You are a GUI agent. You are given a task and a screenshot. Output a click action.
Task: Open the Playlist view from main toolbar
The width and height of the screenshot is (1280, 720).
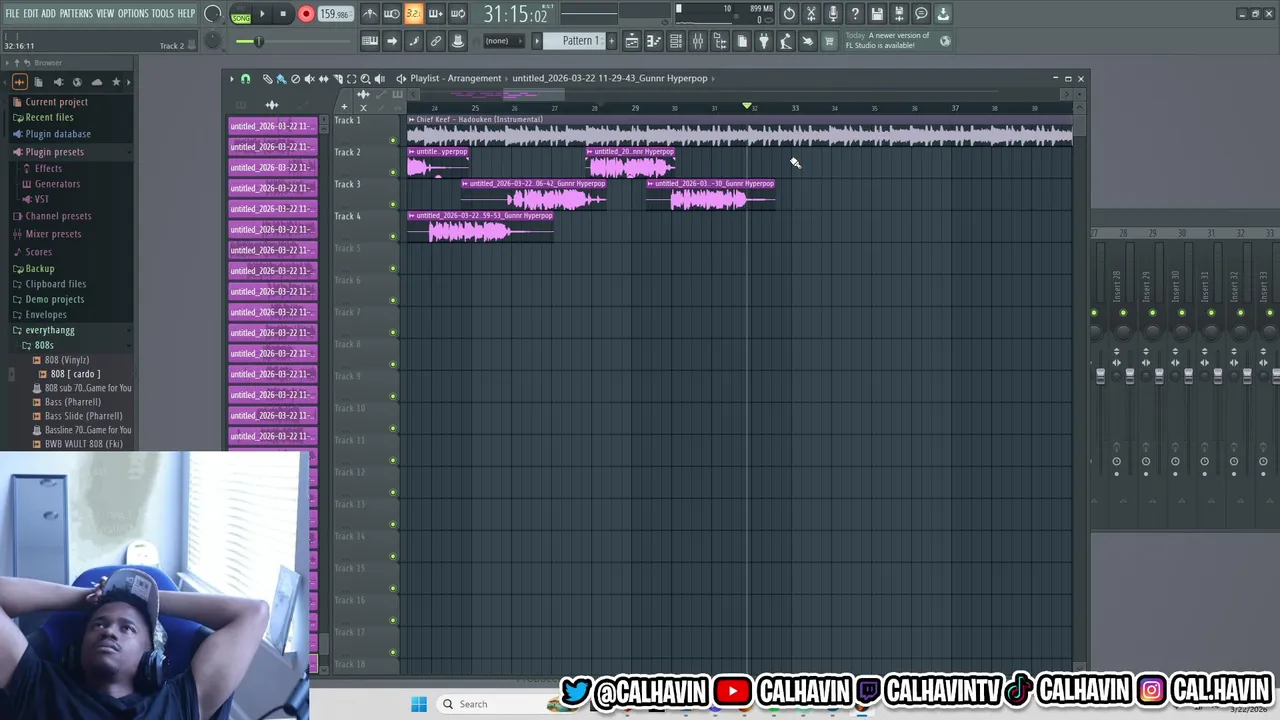click(x=632, y=41)
